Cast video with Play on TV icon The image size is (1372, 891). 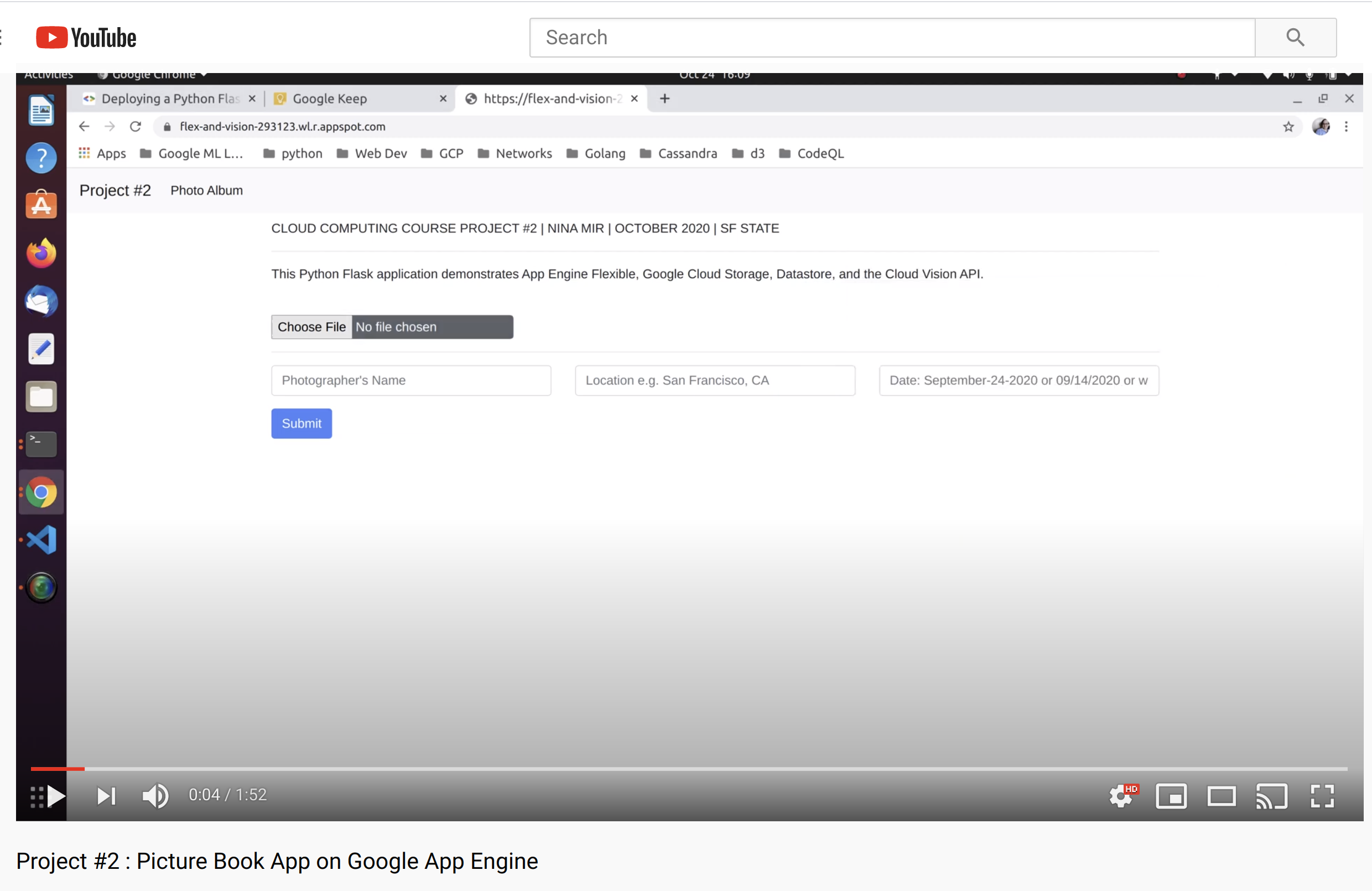[x=1271, y=796]
